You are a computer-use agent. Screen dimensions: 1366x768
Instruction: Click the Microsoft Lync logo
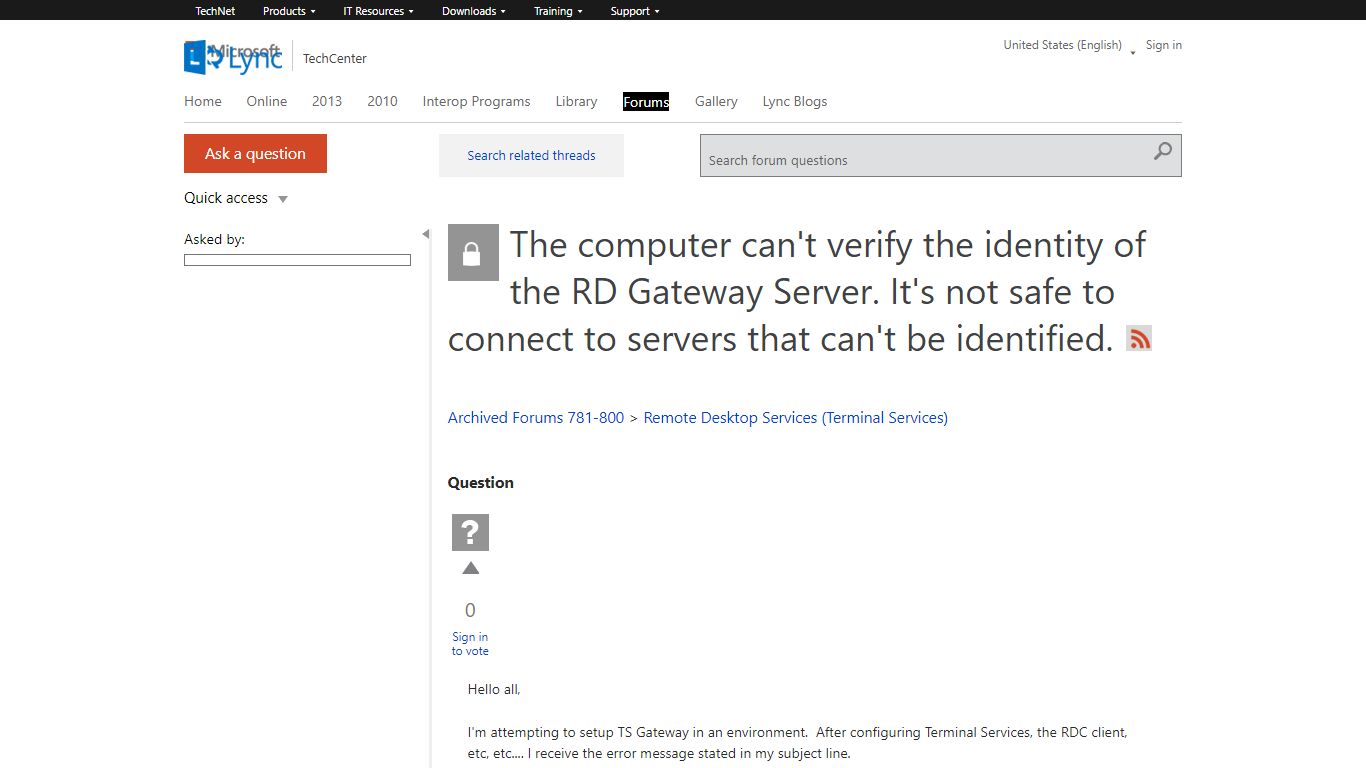tap(233, 57)
